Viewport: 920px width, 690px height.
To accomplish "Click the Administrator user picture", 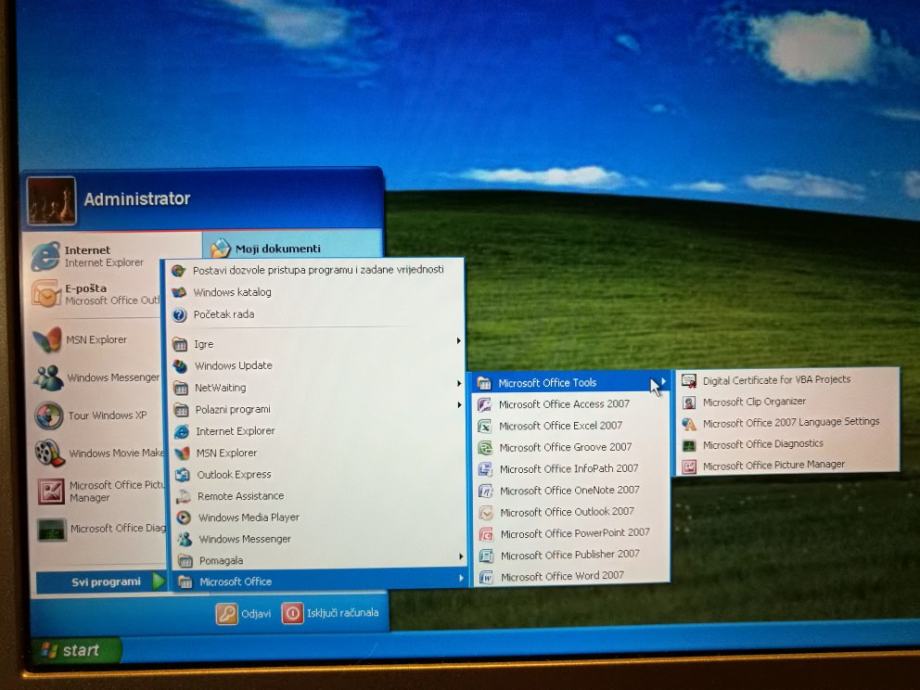I will click(x=51, y=201).
